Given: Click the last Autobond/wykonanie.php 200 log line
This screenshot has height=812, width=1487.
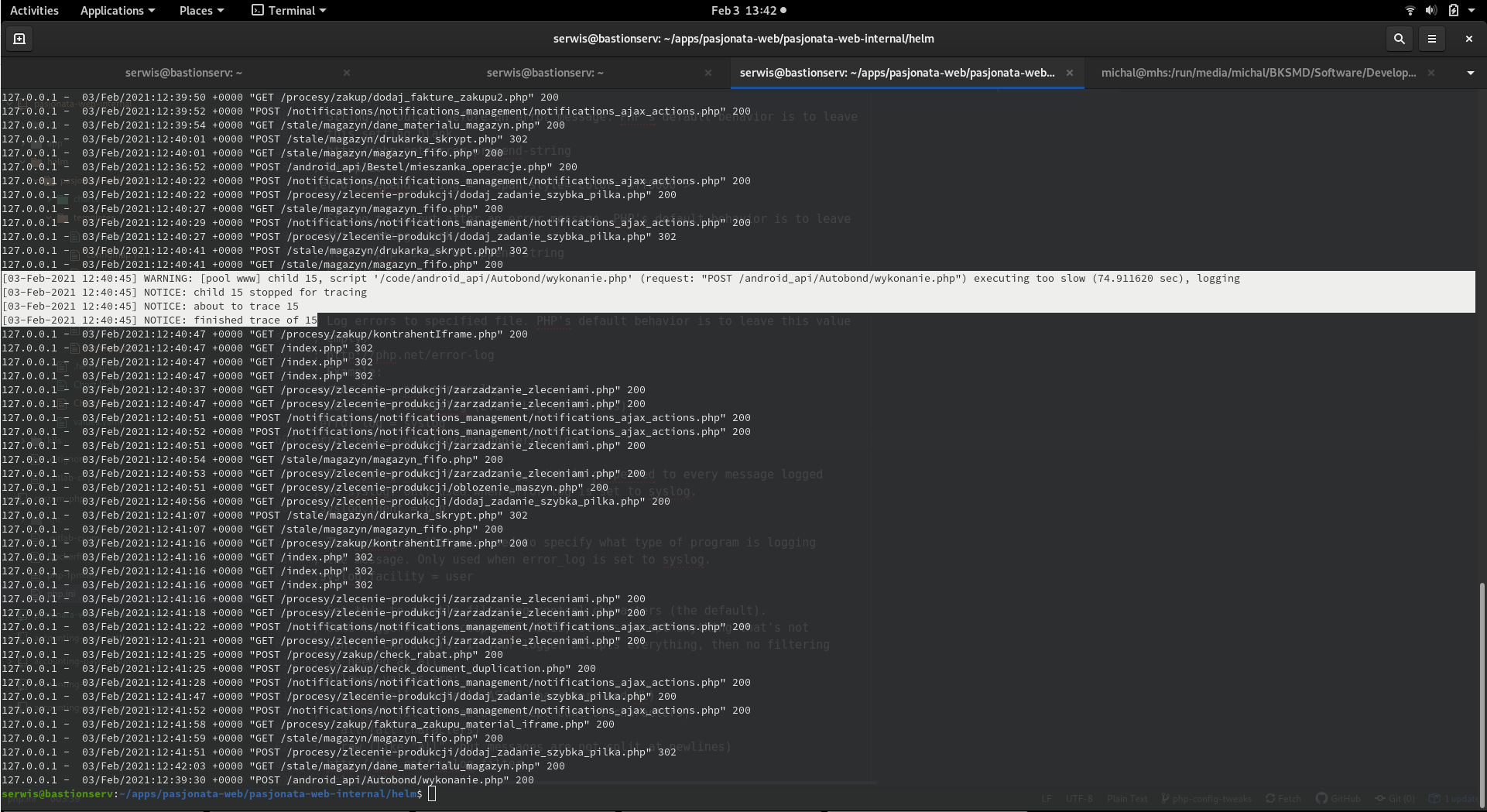Looking at the screenshot, I should point(268,780).
